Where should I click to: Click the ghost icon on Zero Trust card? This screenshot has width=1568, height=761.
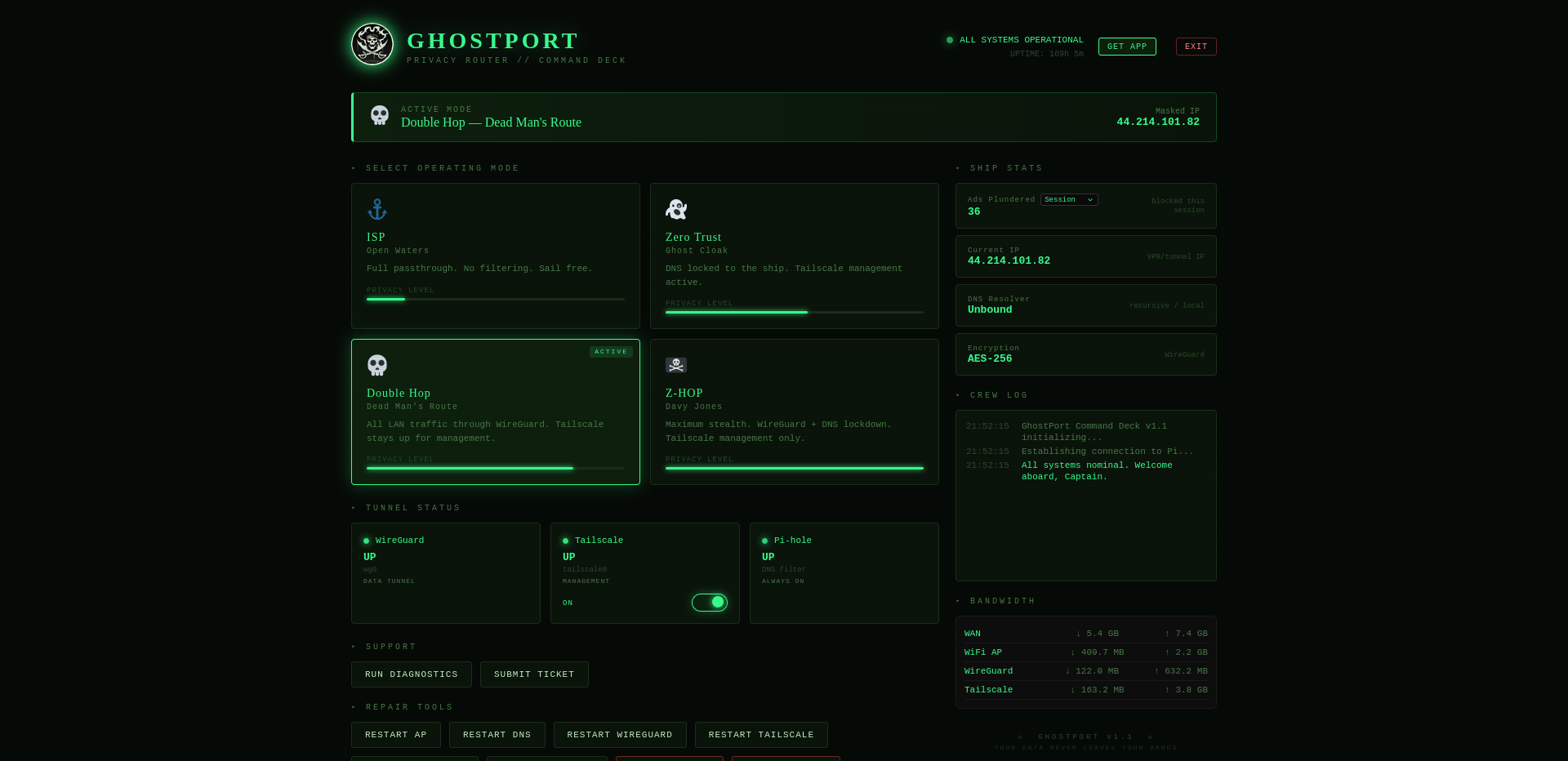click(675, 209)
